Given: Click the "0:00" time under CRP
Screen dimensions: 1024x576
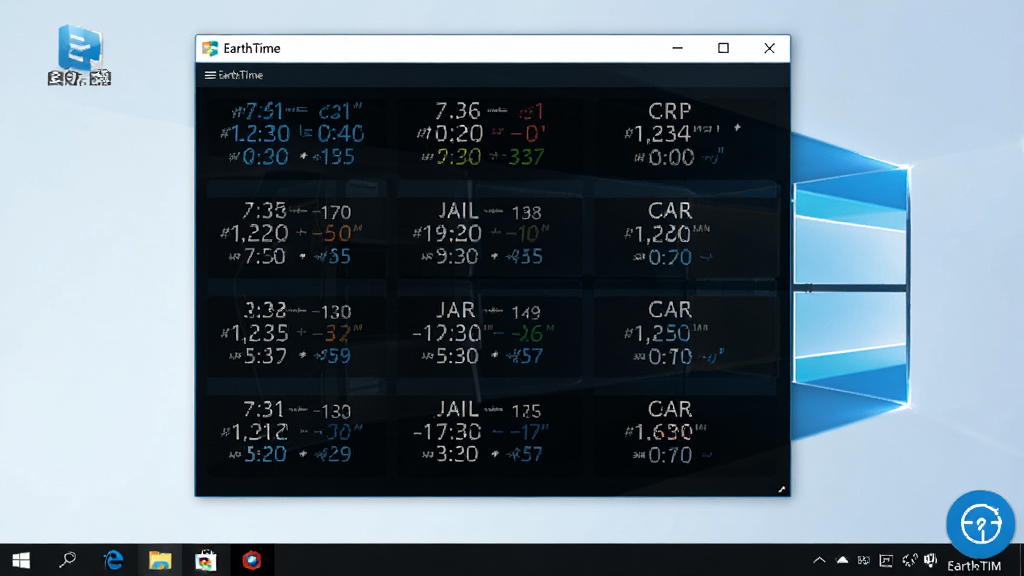Looking at the screenshot, I should (671, 157).
